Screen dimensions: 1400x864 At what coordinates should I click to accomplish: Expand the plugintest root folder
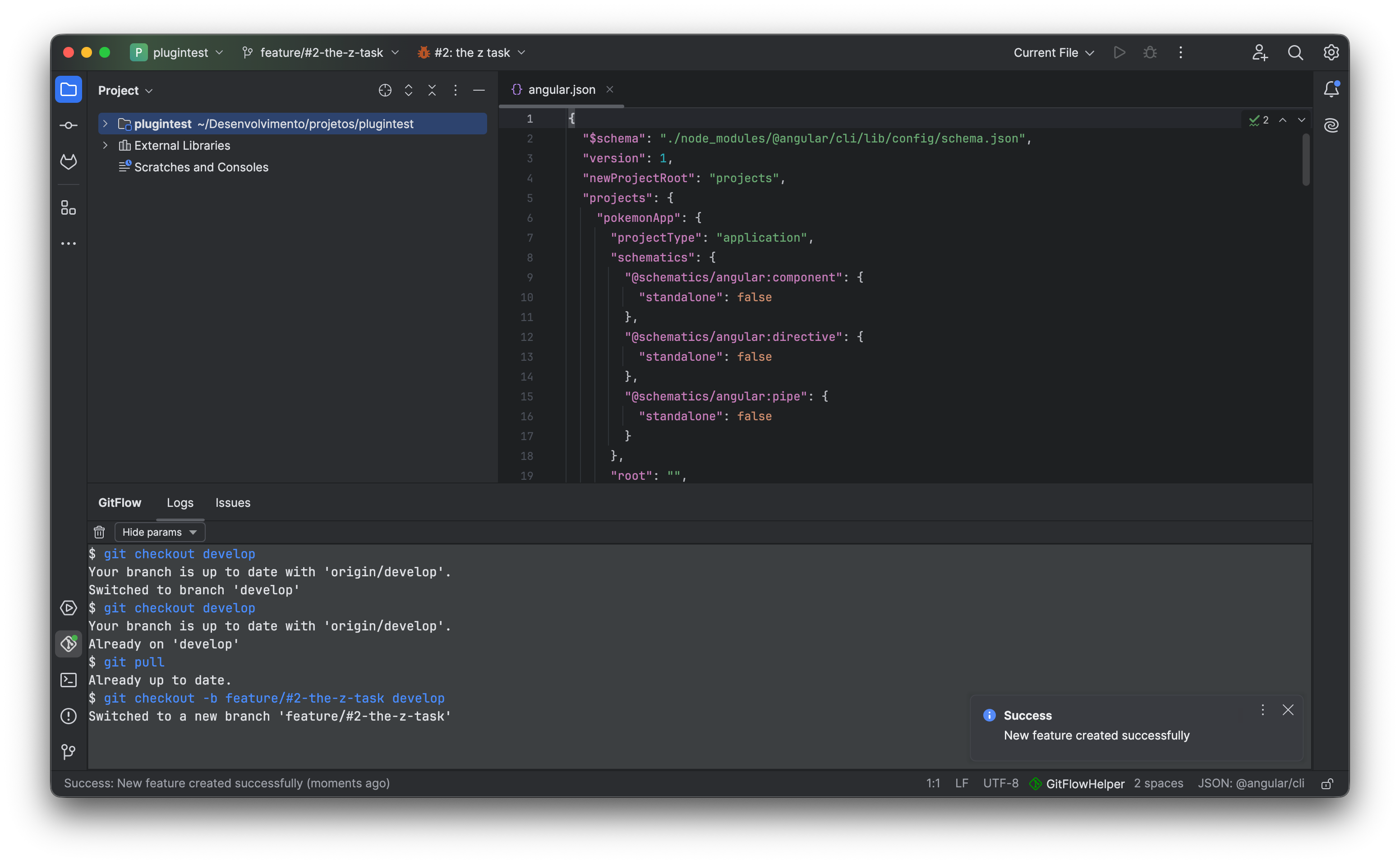coord(105,124)
